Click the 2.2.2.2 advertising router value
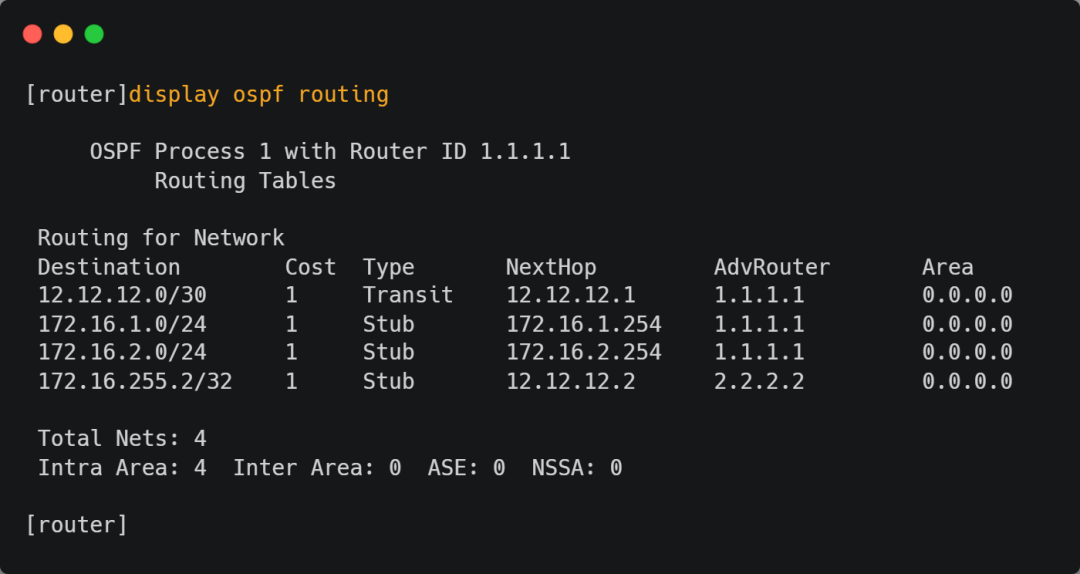The image size is (1080, 574). coord(759,381)
